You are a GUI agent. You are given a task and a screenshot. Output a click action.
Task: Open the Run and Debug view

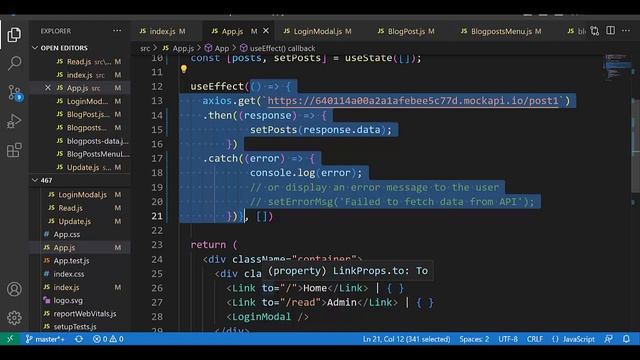pos(14,121)
